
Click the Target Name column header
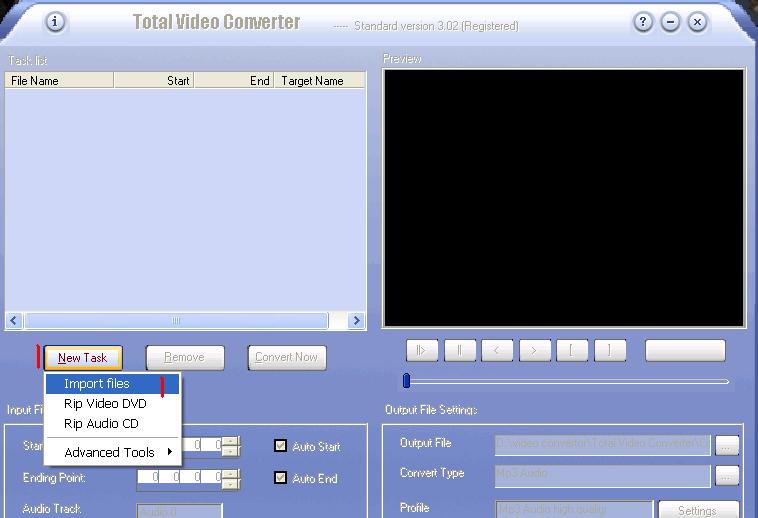[x=320, y=80]
